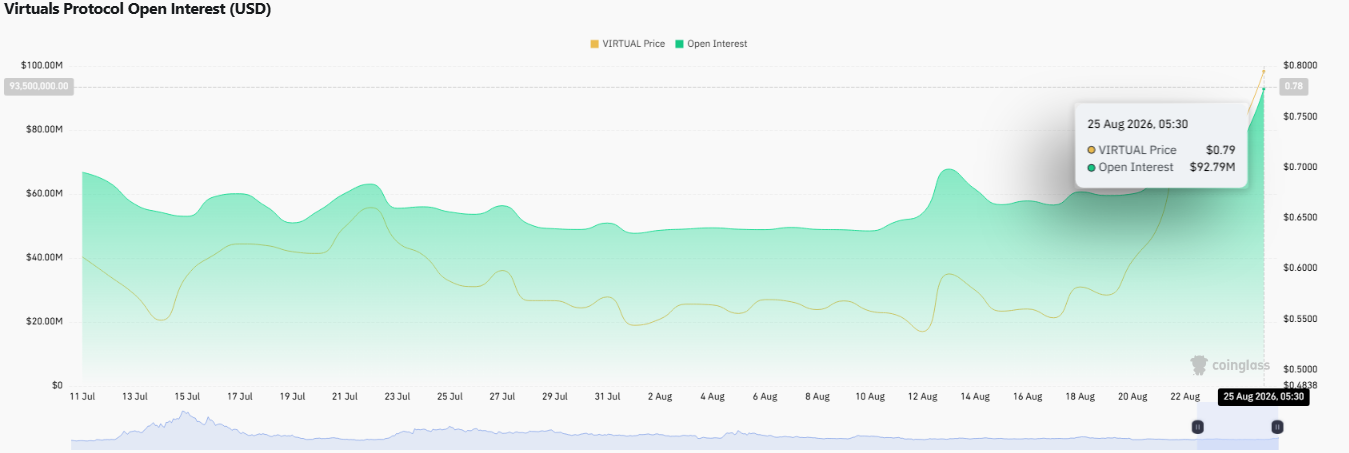Click the price data point at chart top
Screen dimensions: 1349x453
1264,71
